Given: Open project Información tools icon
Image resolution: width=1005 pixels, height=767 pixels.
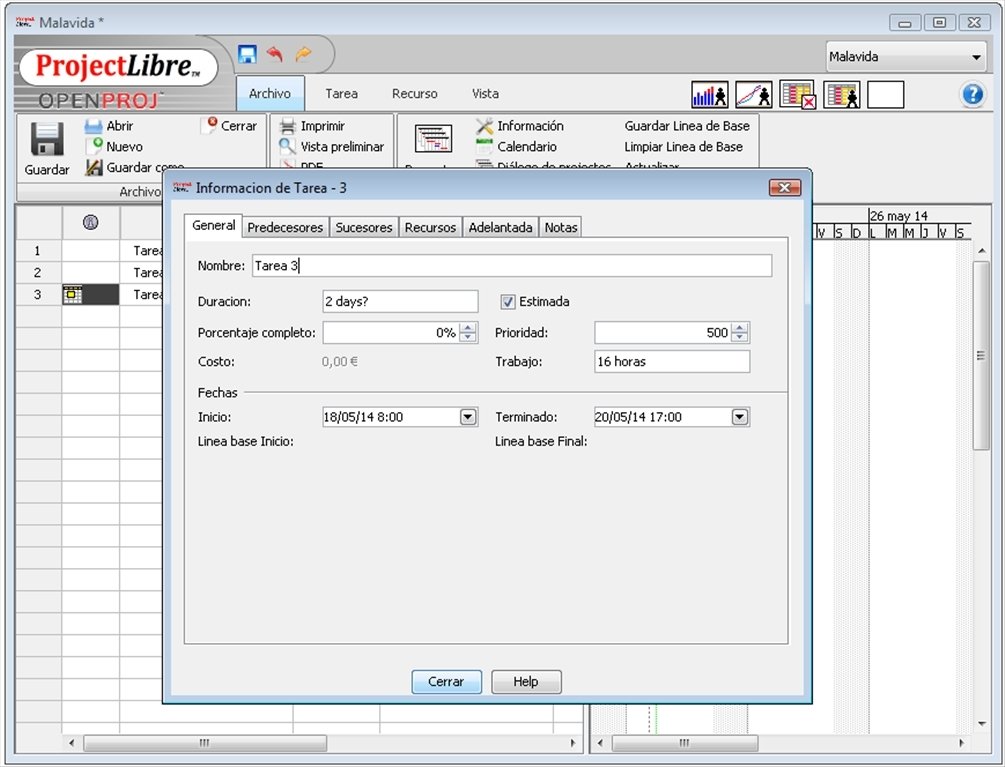Looking at the screenshot, I should point(485,126).
